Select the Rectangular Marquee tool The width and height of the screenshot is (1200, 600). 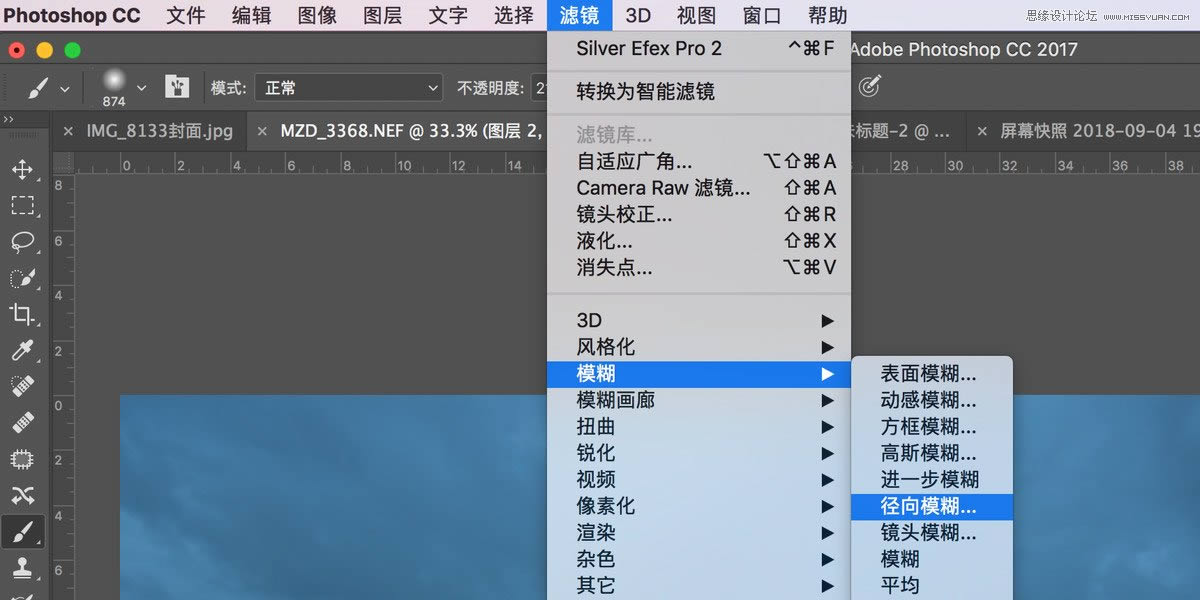(22, 206)
